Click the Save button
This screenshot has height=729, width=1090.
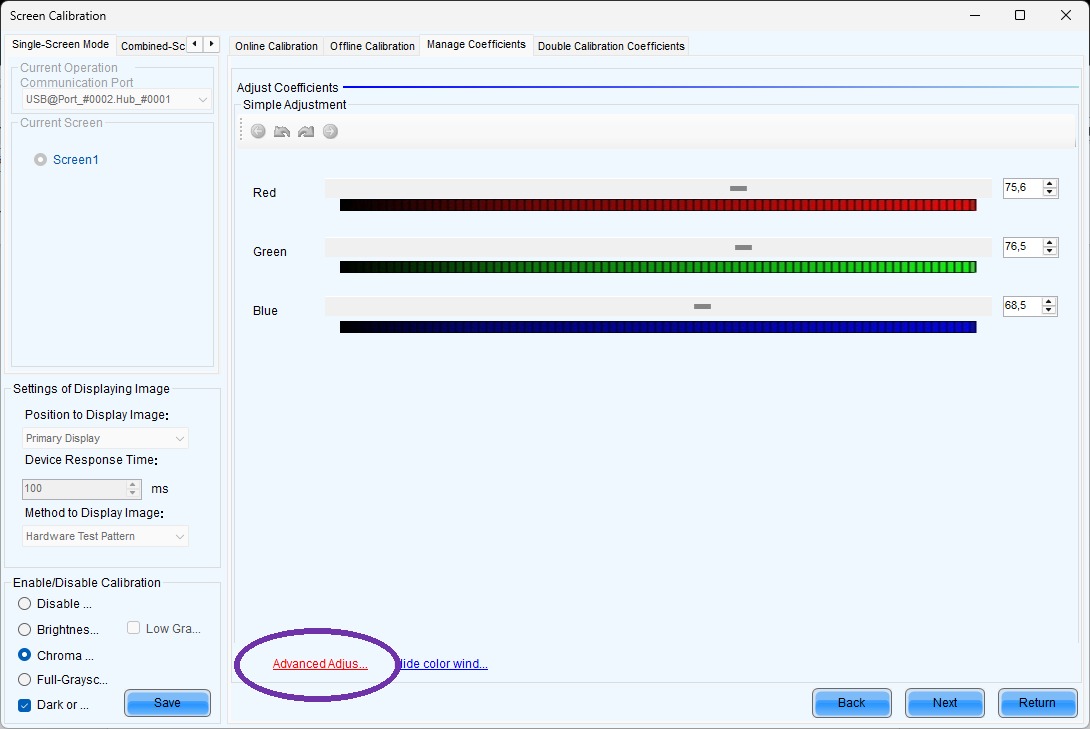[168, 703]
